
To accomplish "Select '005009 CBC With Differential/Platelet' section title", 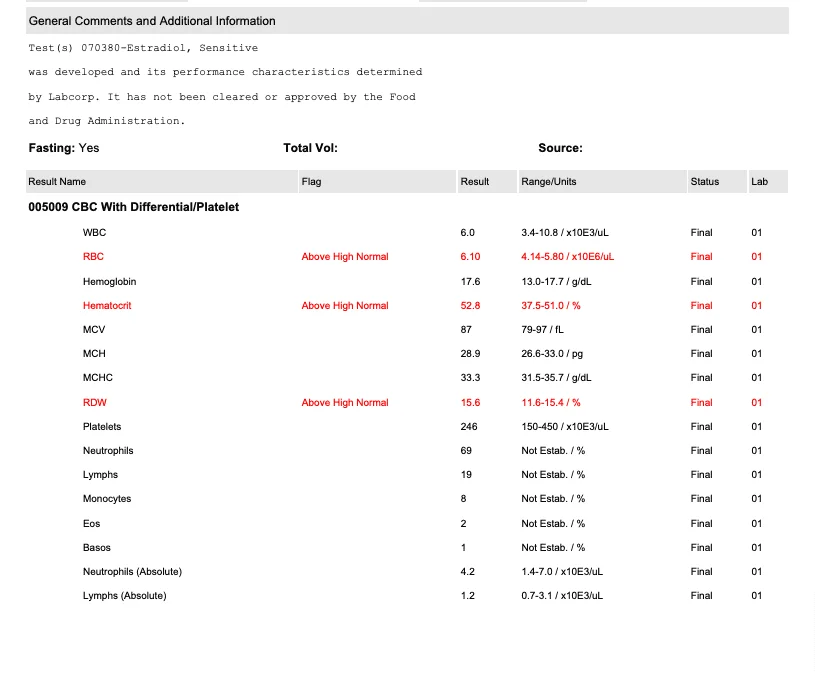I will [x=134, y=207].
